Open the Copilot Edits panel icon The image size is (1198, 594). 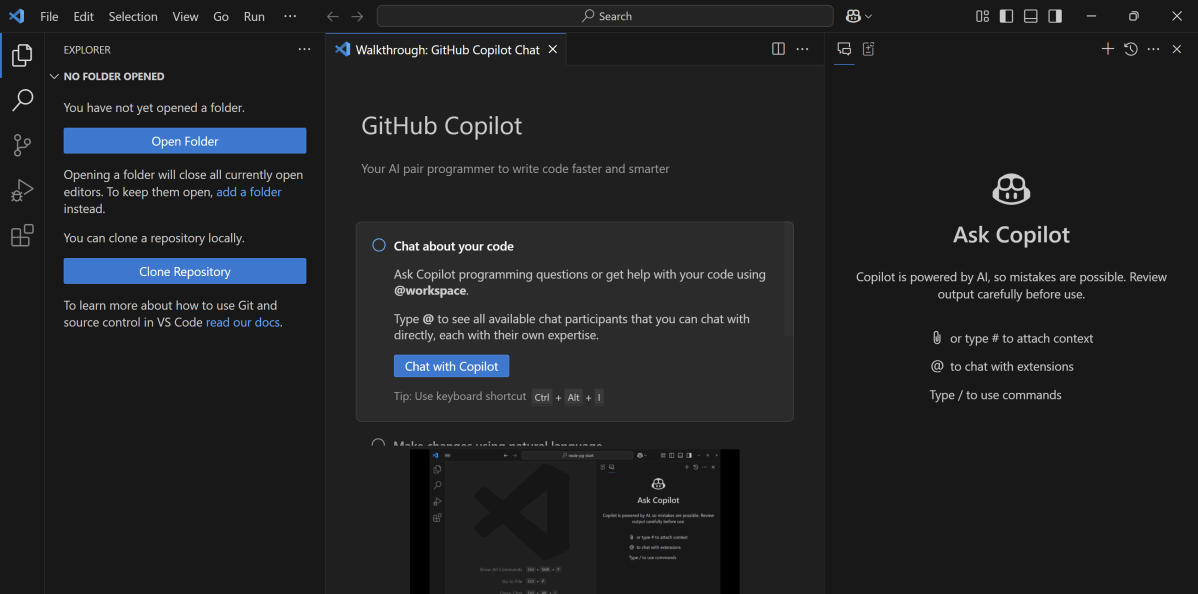(868, 49)
